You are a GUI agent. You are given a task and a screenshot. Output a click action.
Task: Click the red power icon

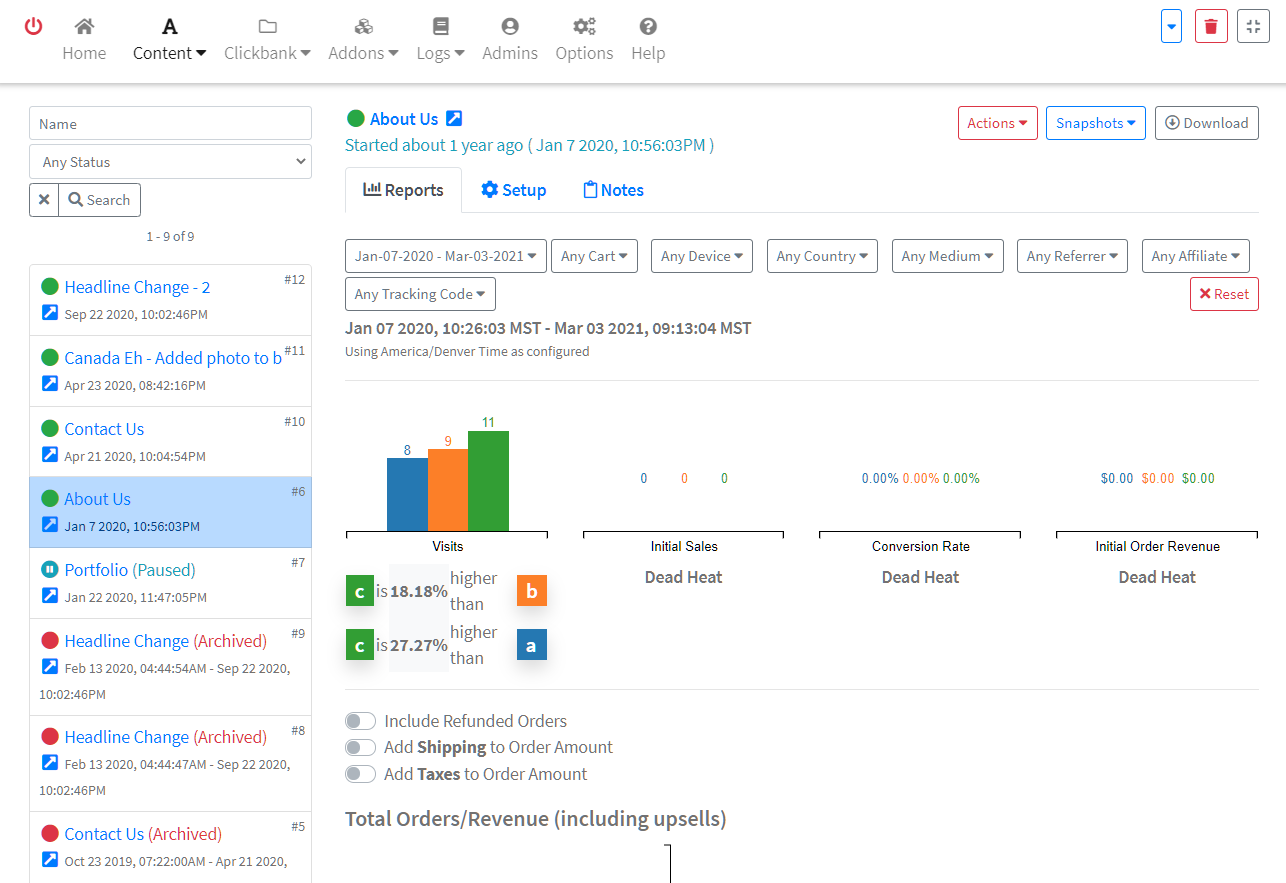(x=34, y=26)
